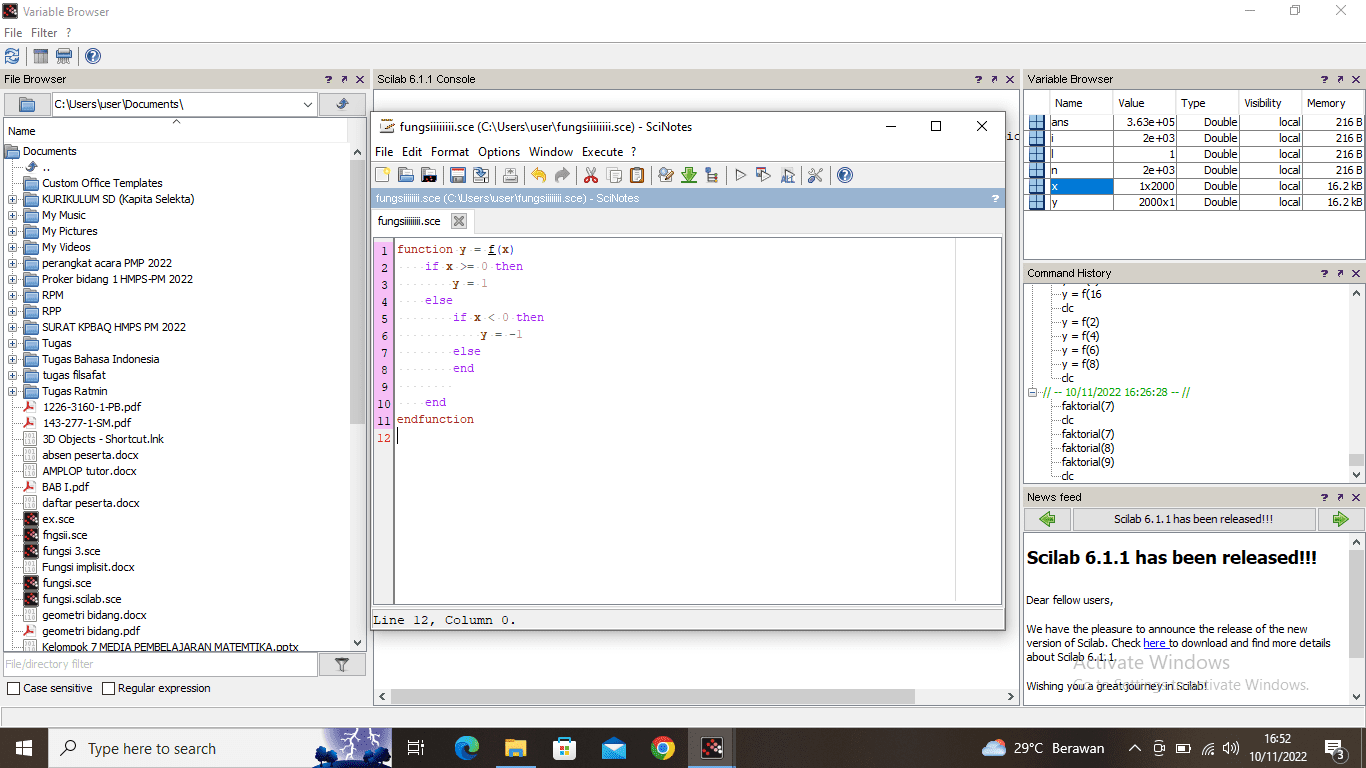Viewport: 1366px width, 768px height.
Task: Show next news item with right arrow
Action: tap(1340, 519)
